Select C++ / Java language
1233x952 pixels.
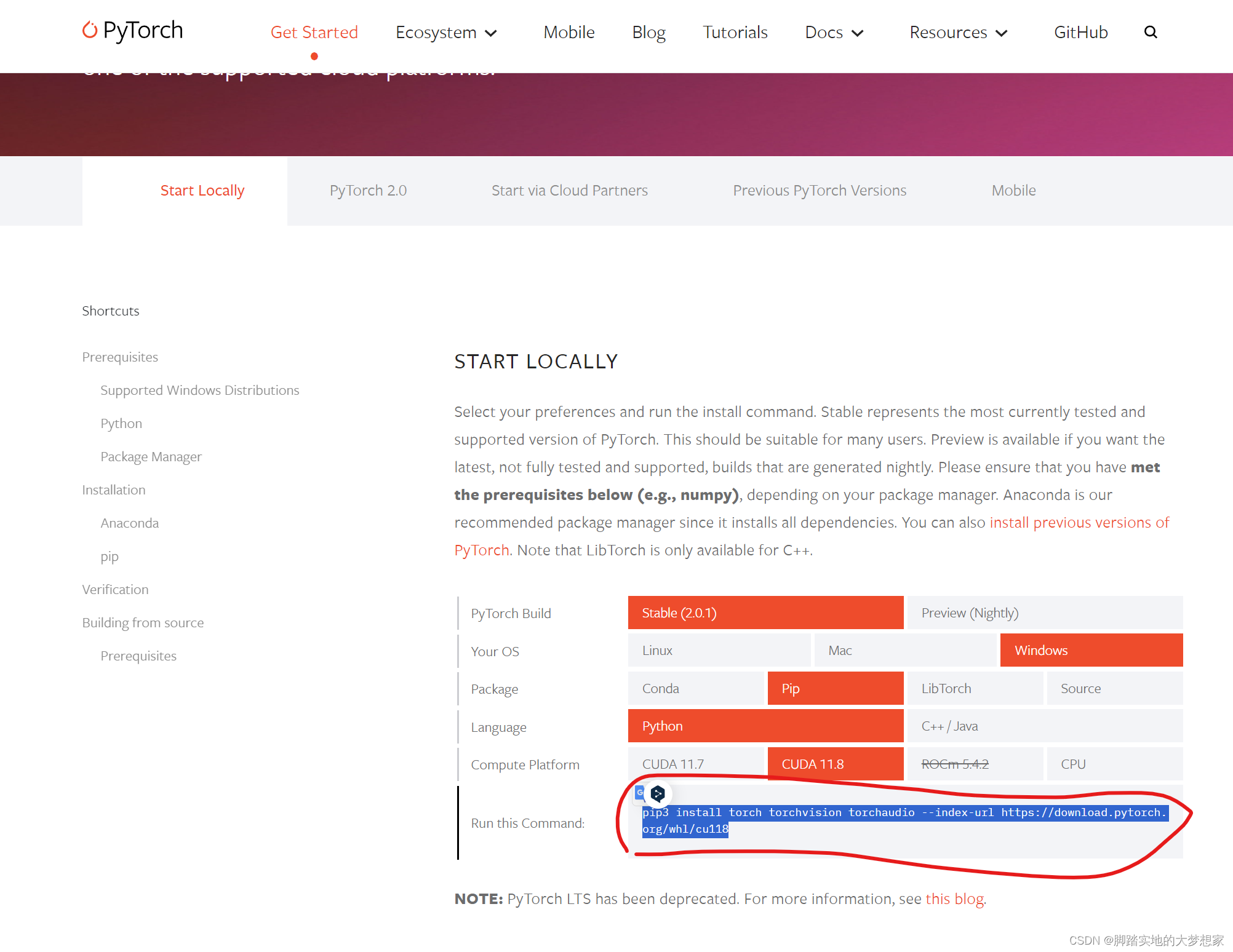[1045, 726]
